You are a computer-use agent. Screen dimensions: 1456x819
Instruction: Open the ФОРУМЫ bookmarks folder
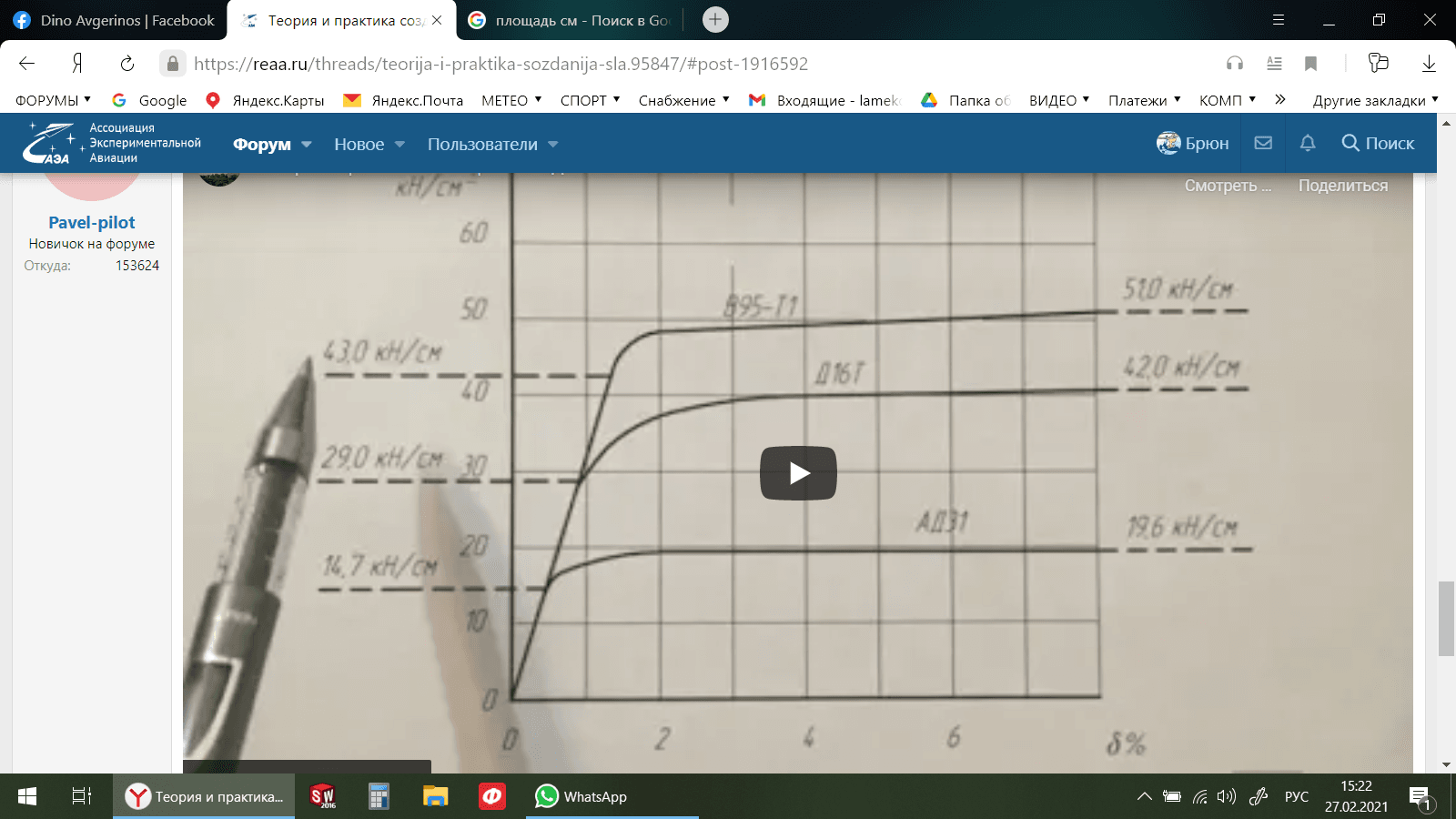pos(53,100)
